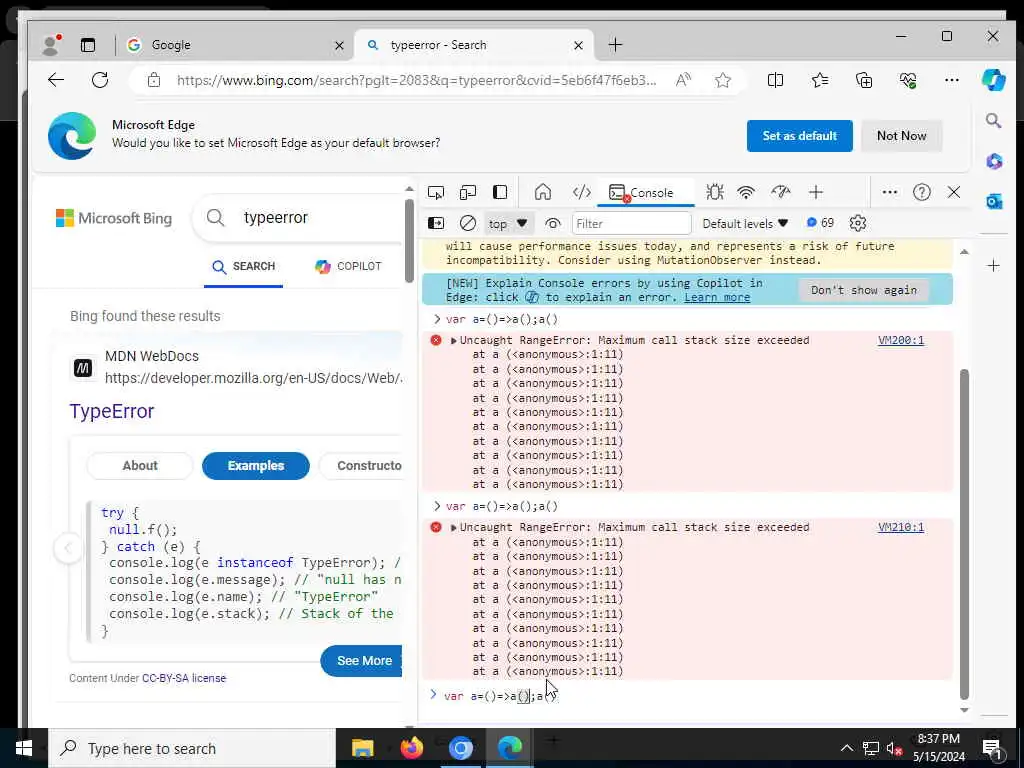
Task: Close the Google tab
Action: click(x=339, y=45)
